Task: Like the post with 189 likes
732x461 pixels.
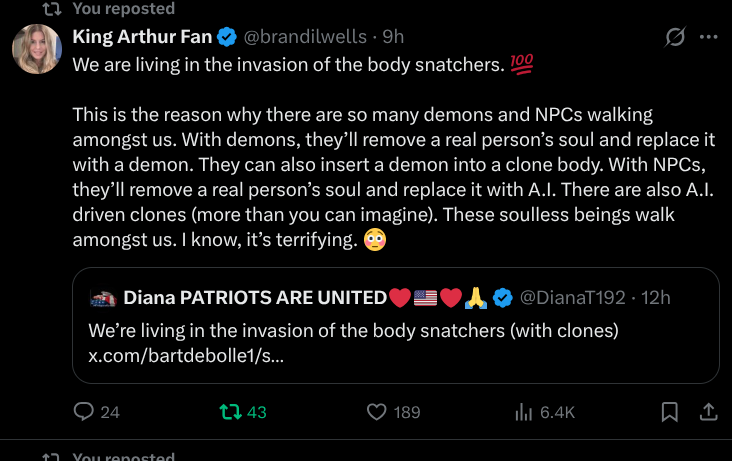Action: pos(376,411)
